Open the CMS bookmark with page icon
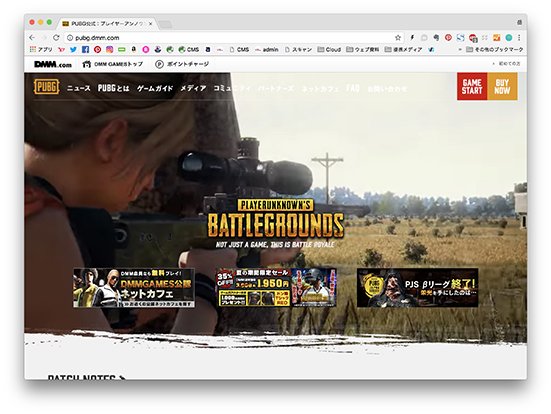 click(x=239, y=50)
